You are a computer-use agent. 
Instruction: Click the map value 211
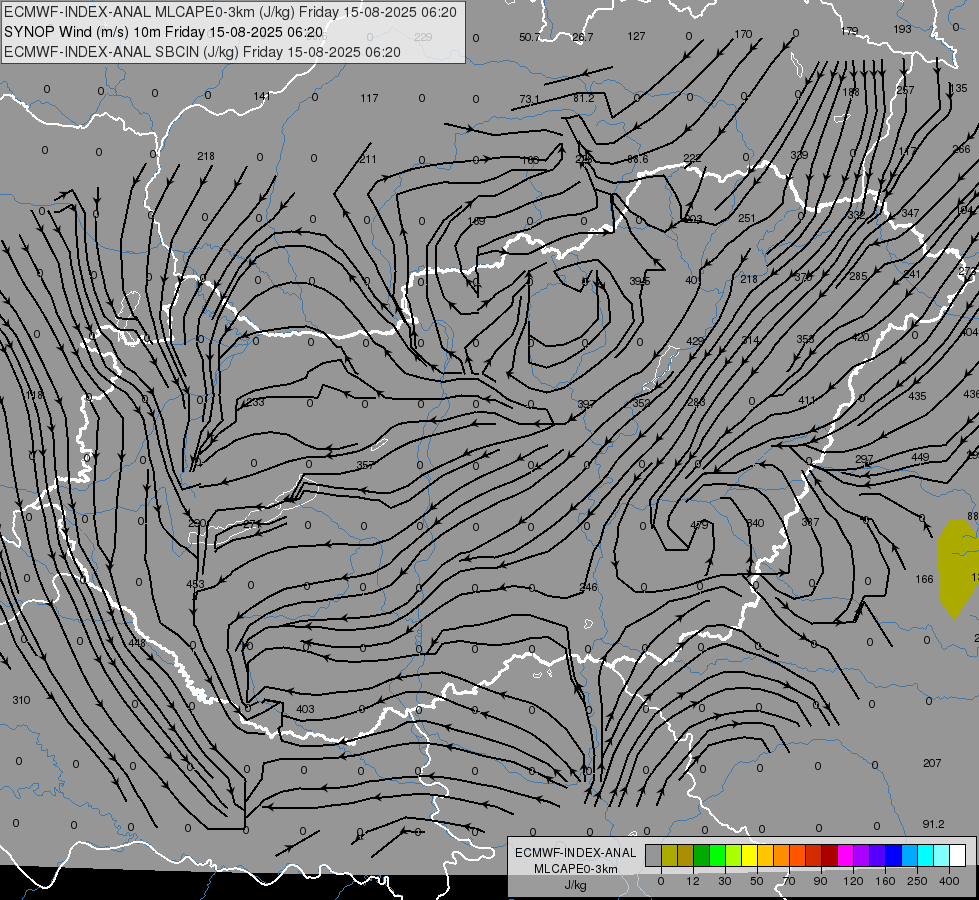(x=368, y=159)
